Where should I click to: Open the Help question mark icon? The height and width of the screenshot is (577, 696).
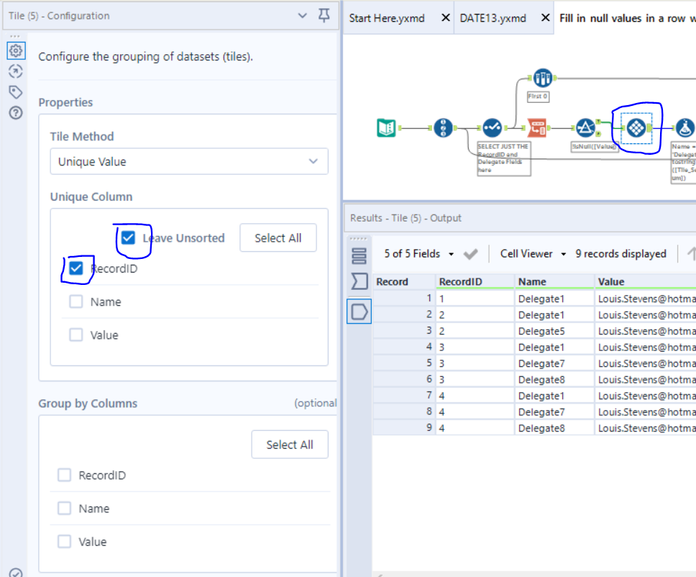tap(16, 113)
